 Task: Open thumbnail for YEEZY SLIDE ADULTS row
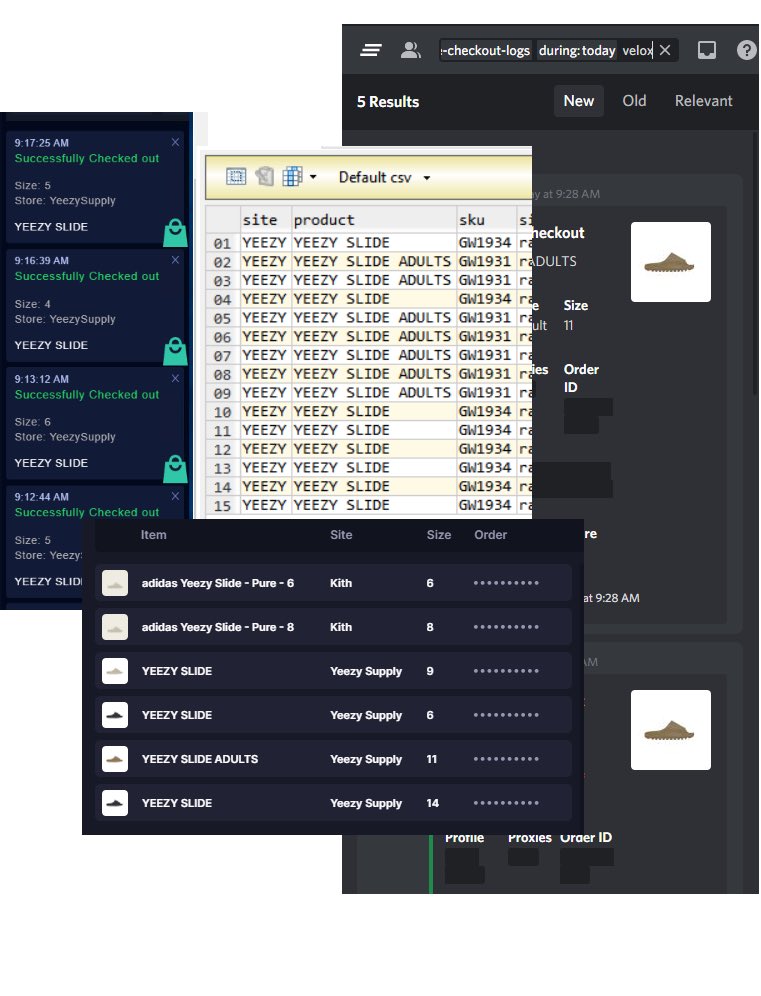(x=115, y=759)
